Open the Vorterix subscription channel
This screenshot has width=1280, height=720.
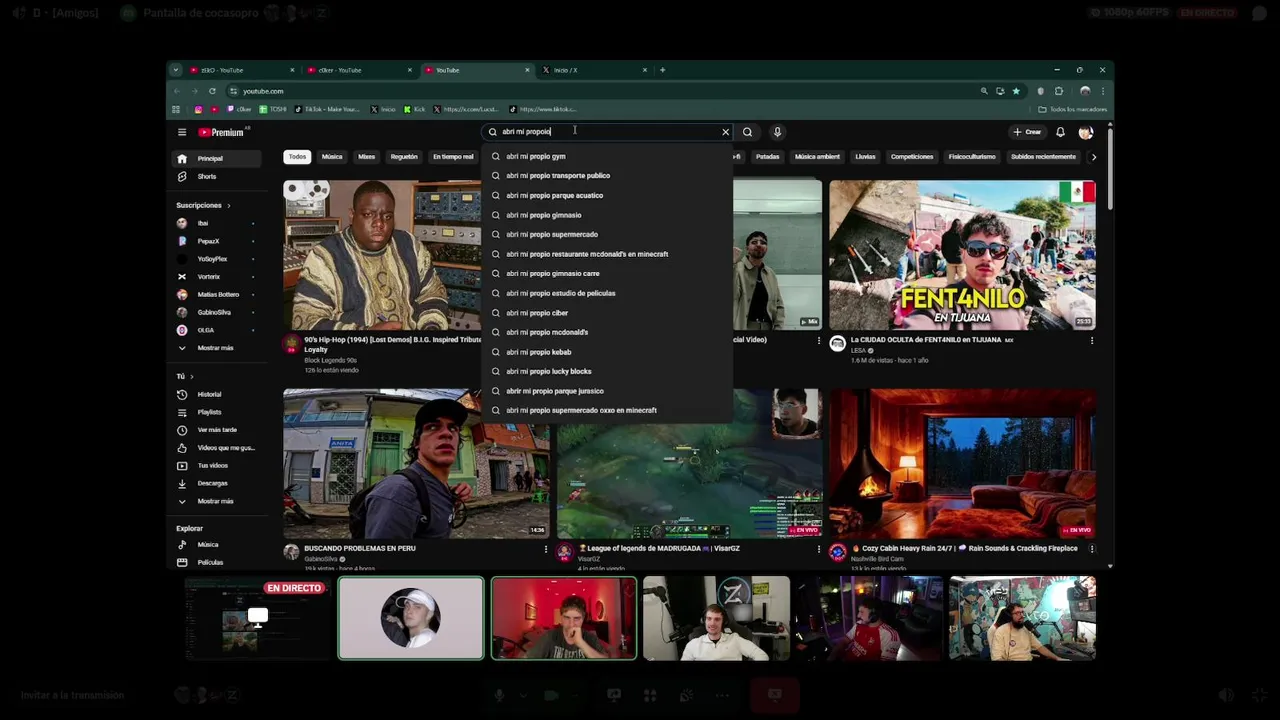[x=218, y=277]
